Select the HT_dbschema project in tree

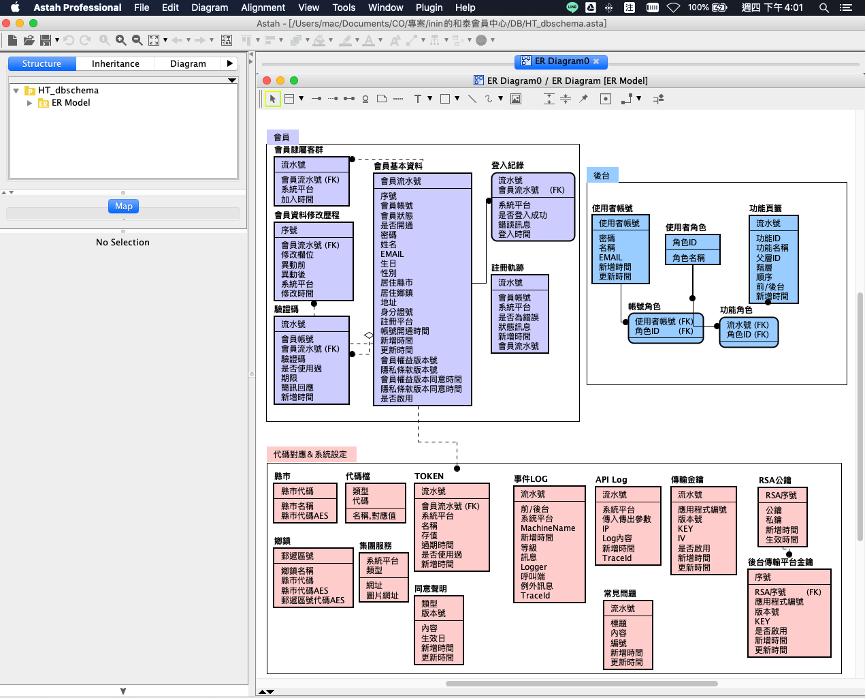tap(68, 91)
